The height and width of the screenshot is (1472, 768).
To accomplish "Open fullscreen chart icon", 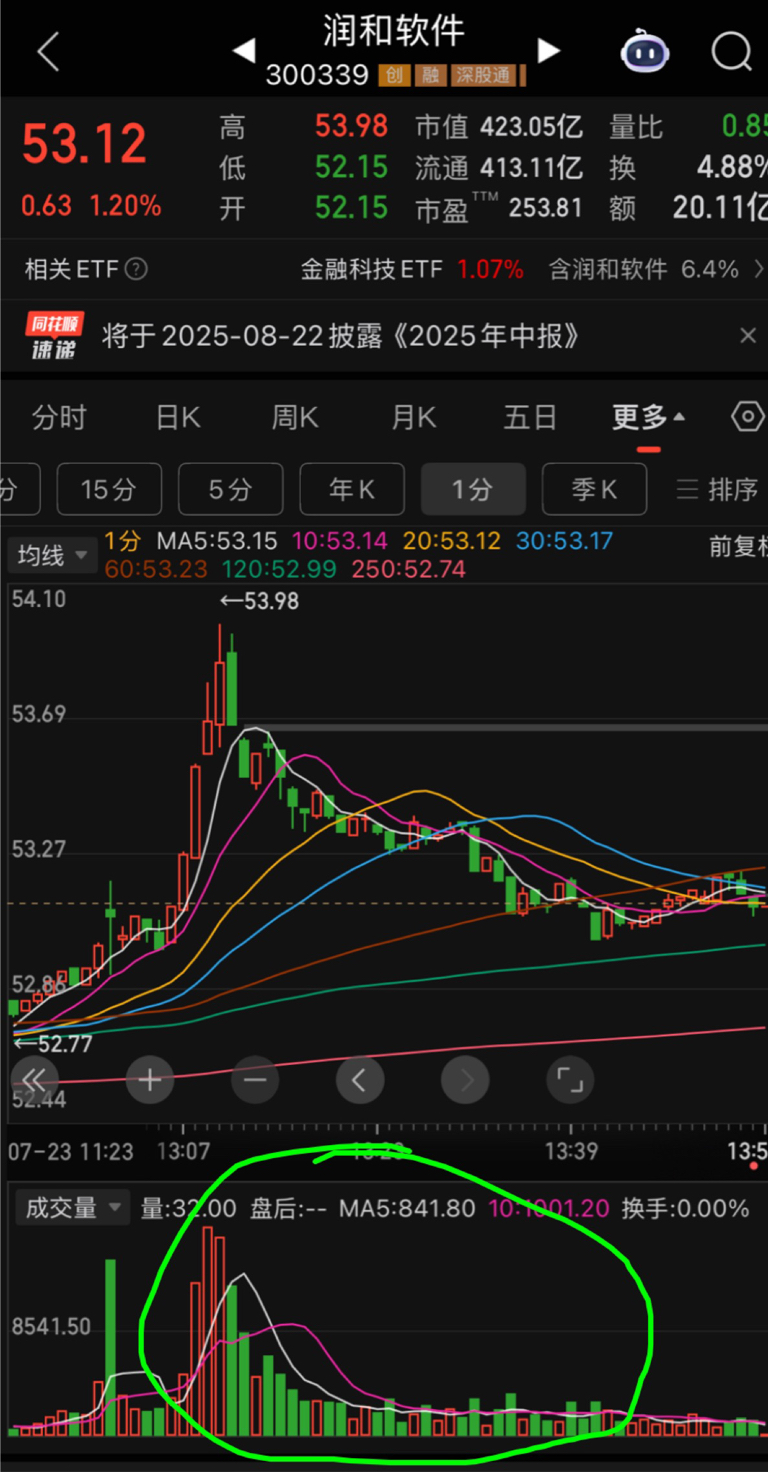I will tap(570, 1080).
